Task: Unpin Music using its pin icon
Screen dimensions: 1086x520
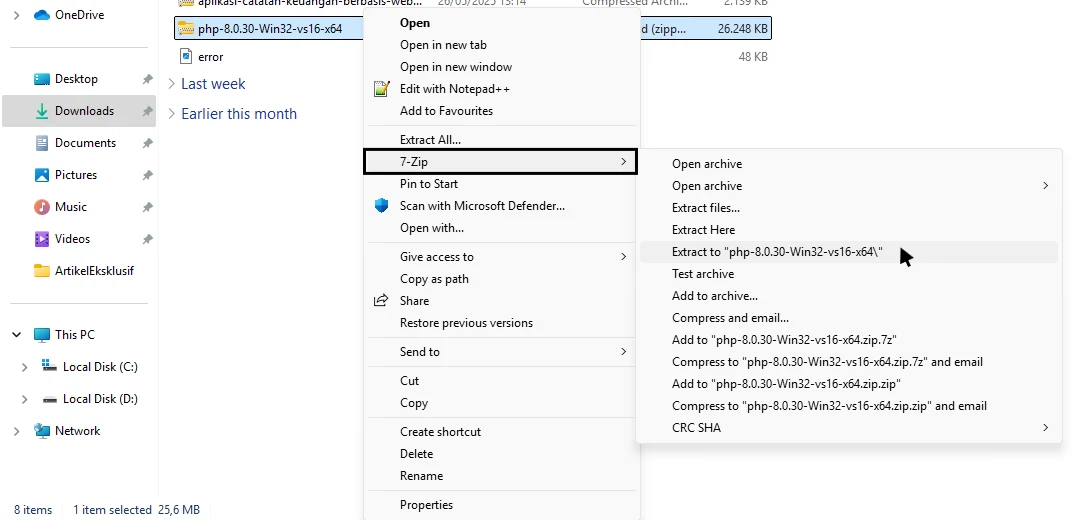Action: click(x=147, y=206)
